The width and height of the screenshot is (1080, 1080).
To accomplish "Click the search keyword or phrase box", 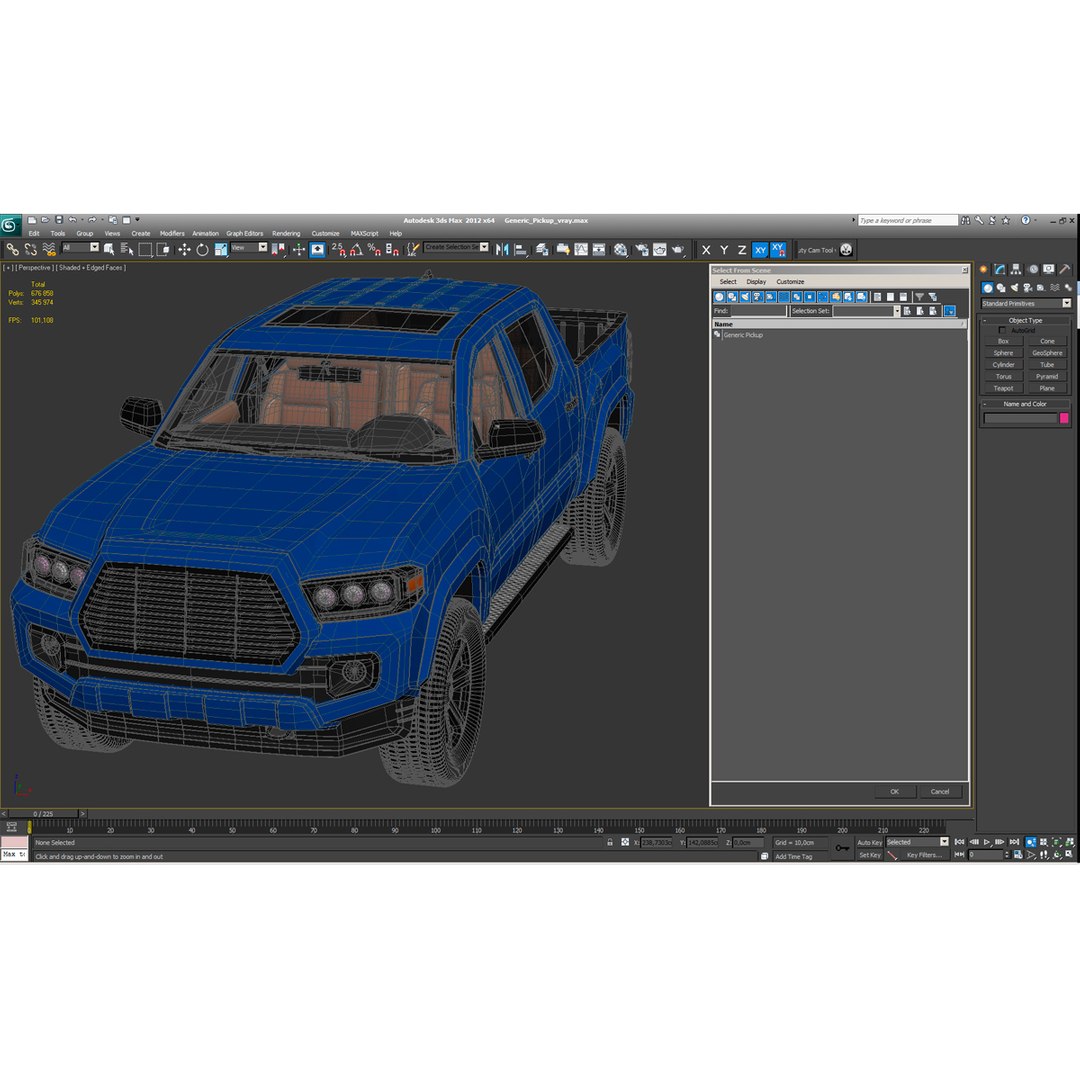I will coord(908,220).
